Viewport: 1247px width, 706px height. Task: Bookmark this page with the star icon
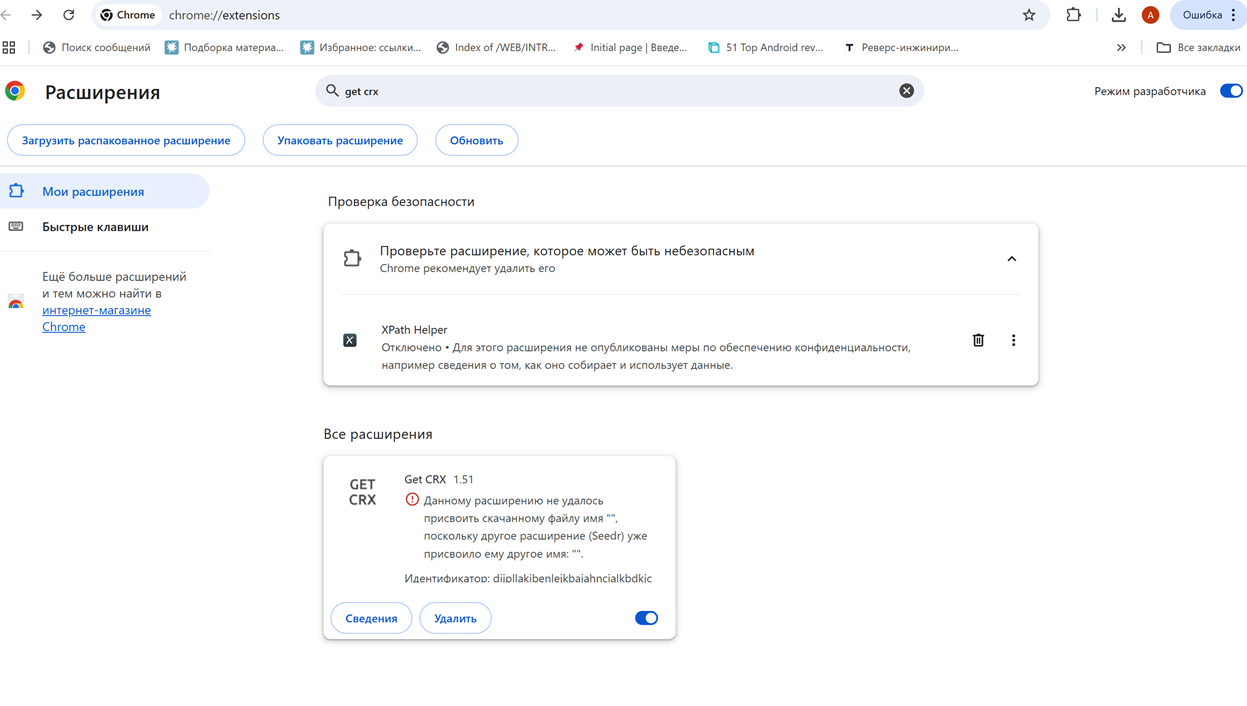tap(1029, 15)
